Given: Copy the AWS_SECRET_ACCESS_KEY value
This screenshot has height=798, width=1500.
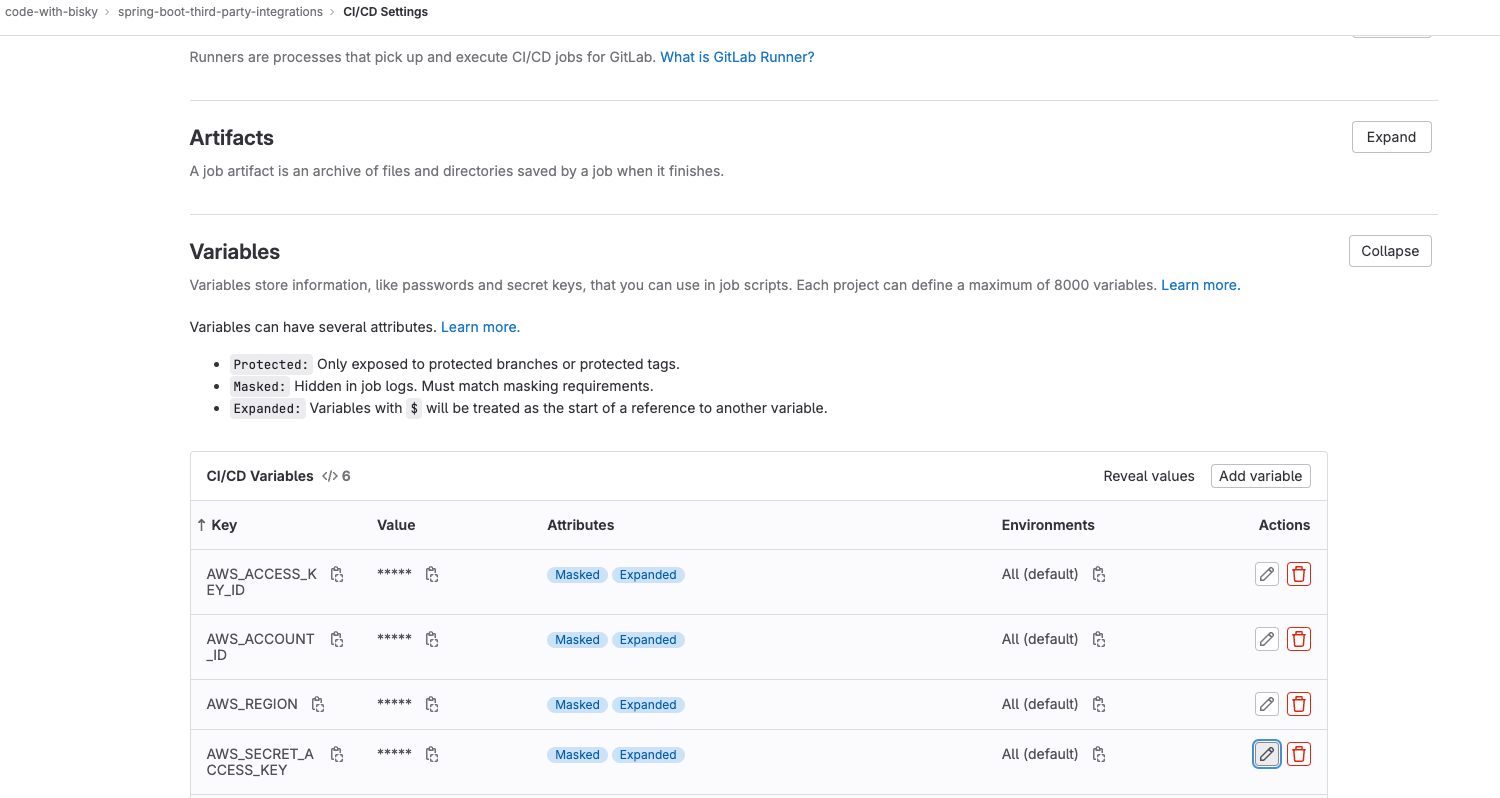Looking at the screenshot, I should (x=432, y=754).
